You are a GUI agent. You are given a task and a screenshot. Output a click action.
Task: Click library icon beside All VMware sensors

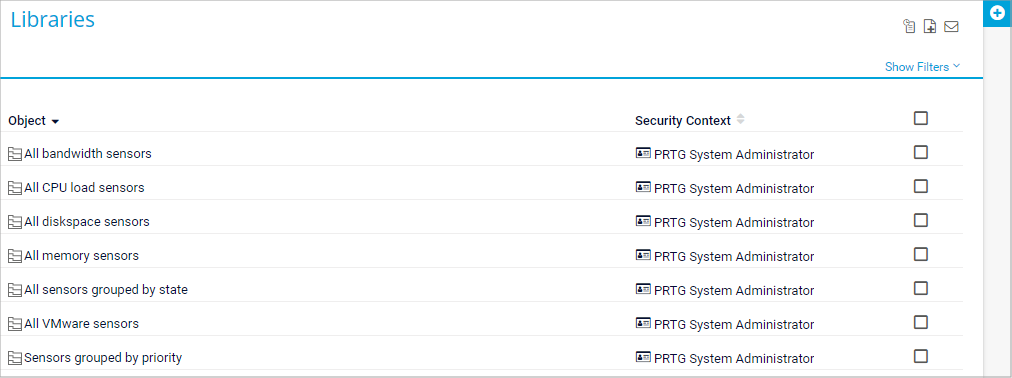(x=15, y=324)
